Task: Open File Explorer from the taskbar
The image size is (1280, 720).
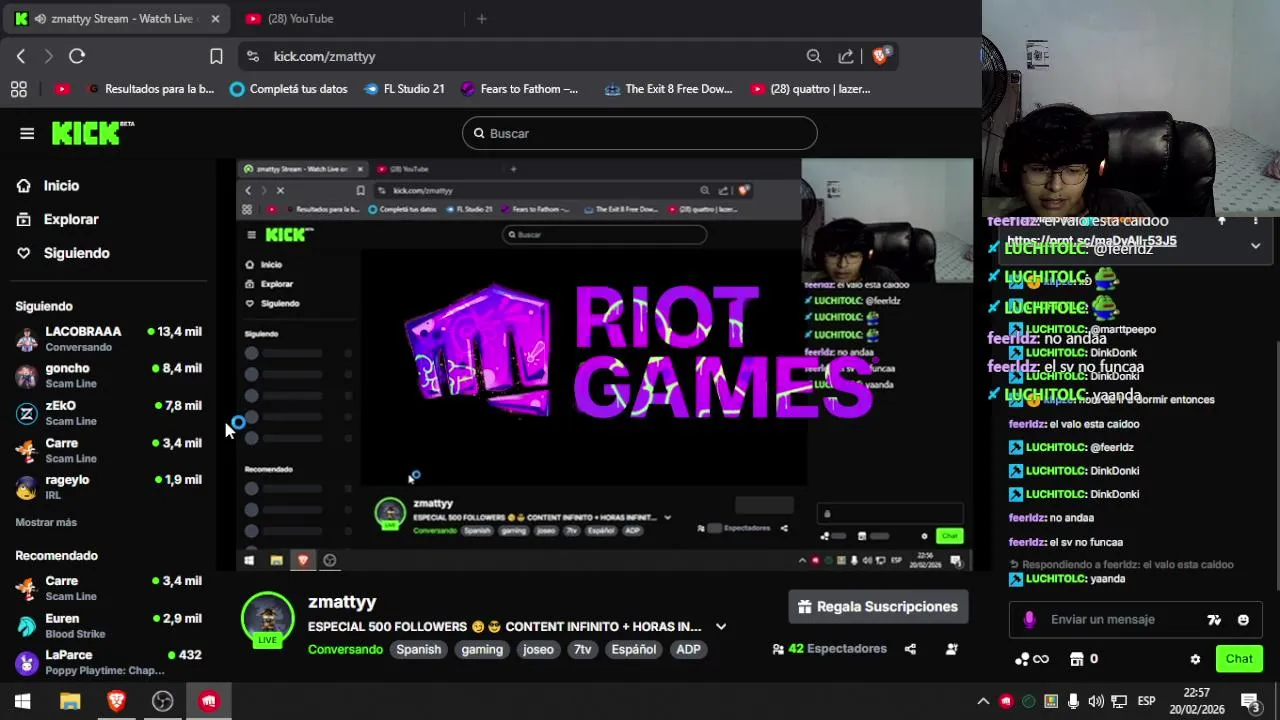Action: (x=70, y=701)
